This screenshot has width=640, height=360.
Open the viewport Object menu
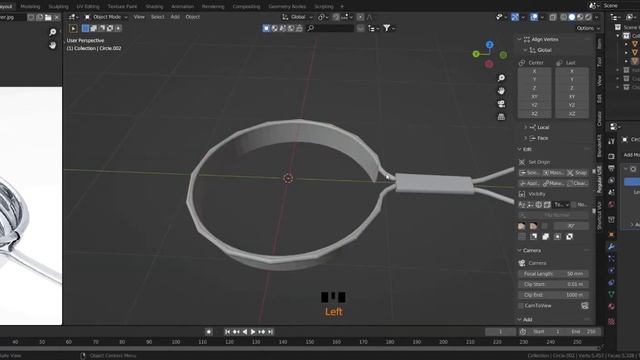pos(193,17)
